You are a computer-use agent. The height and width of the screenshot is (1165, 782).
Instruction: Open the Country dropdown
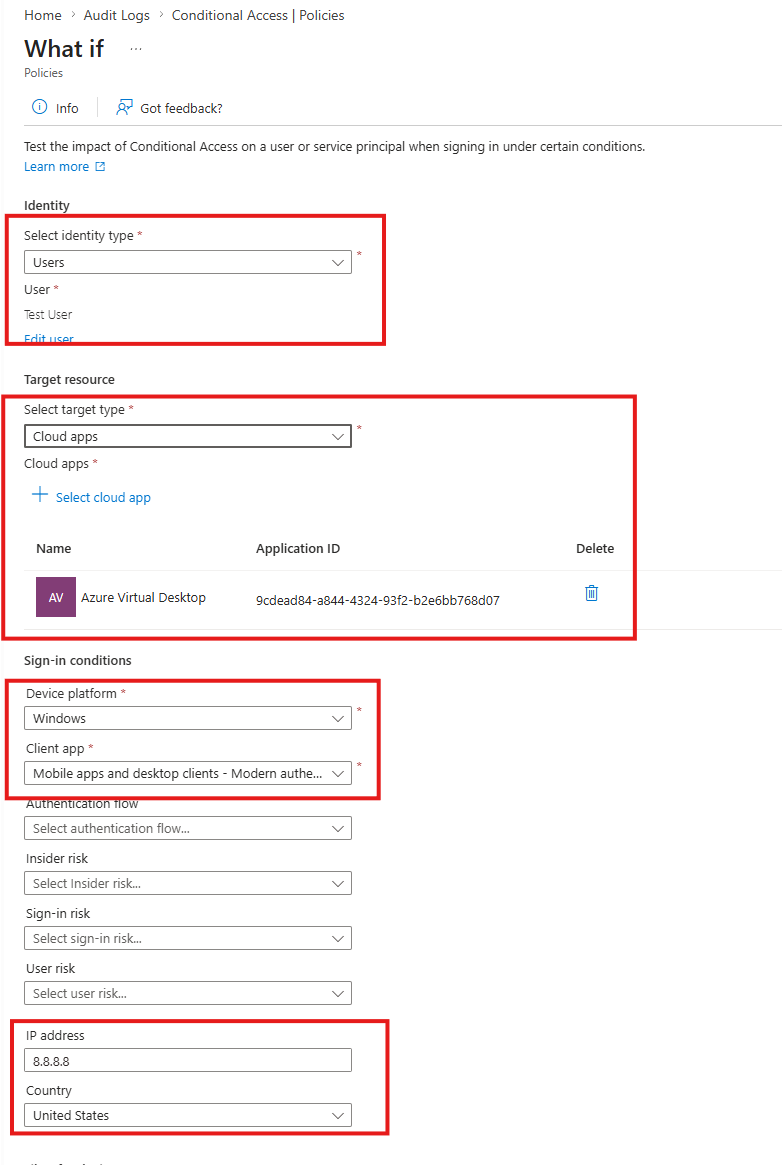point(188,1115)
